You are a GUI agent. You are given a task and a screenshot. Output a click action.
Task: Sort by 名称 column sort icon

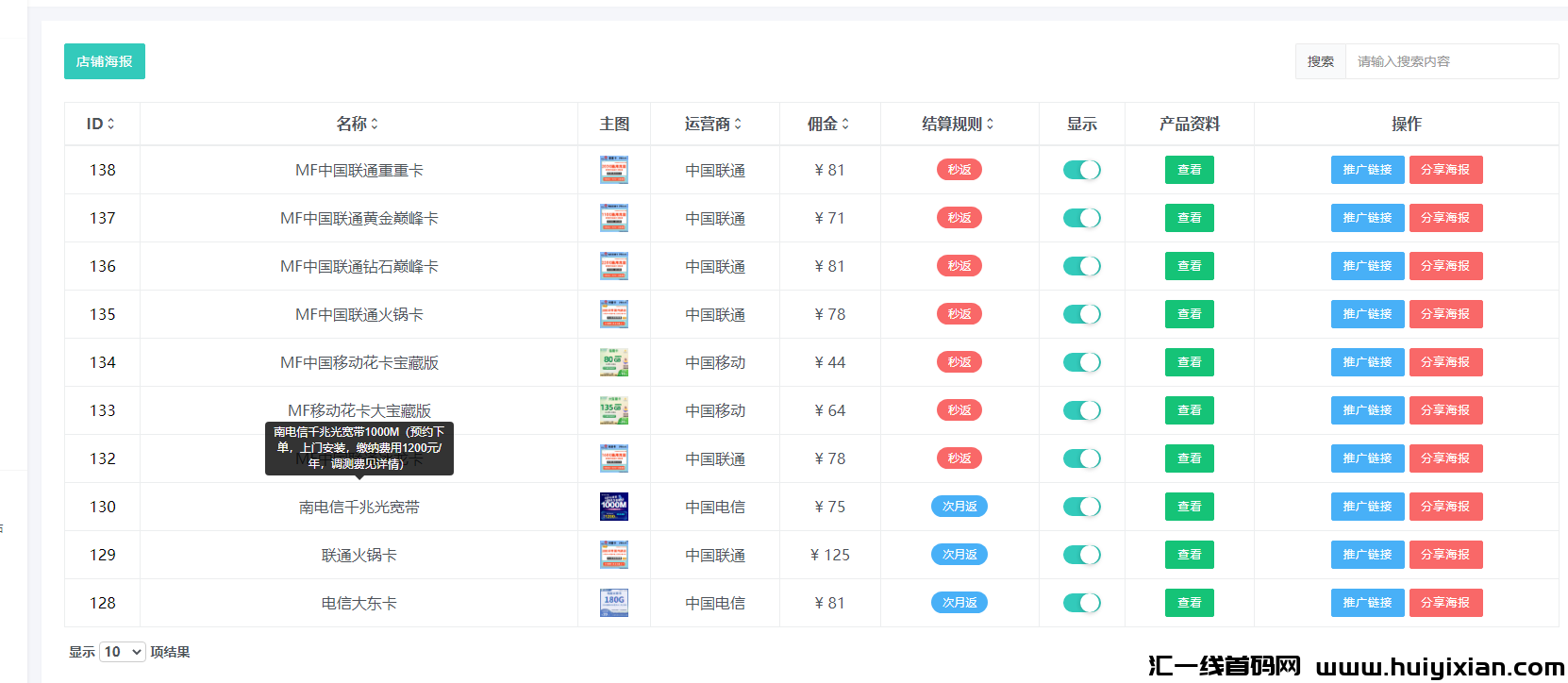pyautogui.click(x=375, y=124)
